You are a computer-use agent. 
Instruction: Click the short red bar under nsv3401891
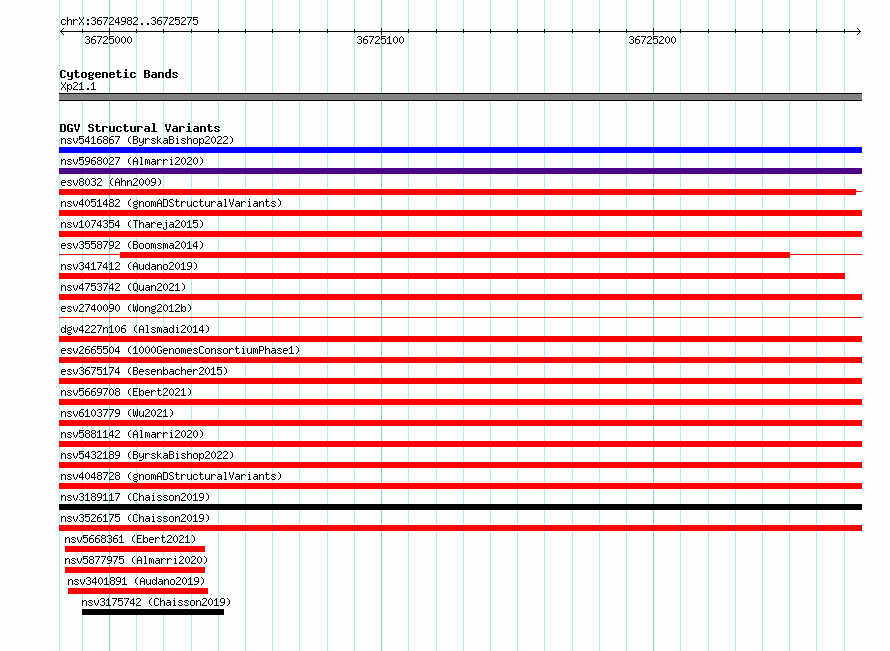[x=138, y=591]
